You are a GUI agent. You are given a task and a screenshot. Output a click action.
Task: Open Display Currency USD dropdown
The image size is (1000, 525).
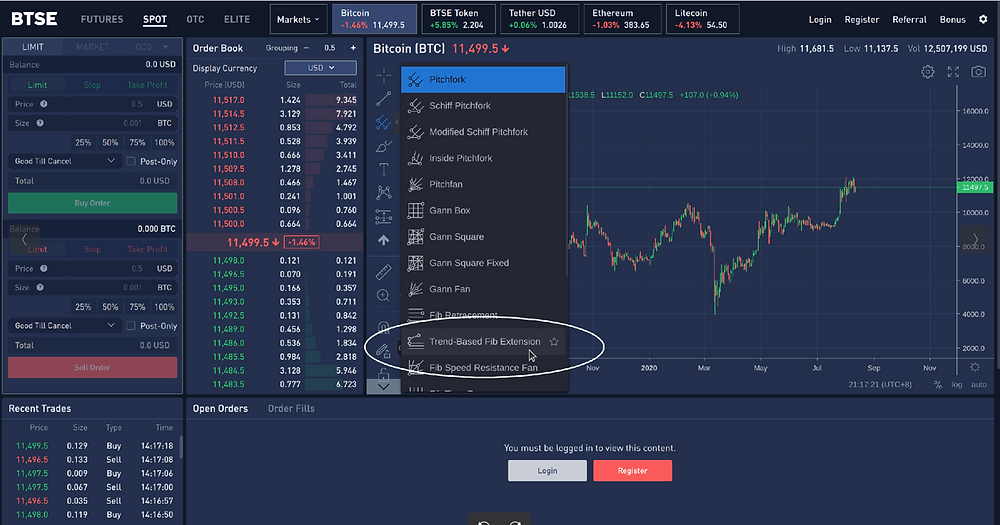[320, 68]
